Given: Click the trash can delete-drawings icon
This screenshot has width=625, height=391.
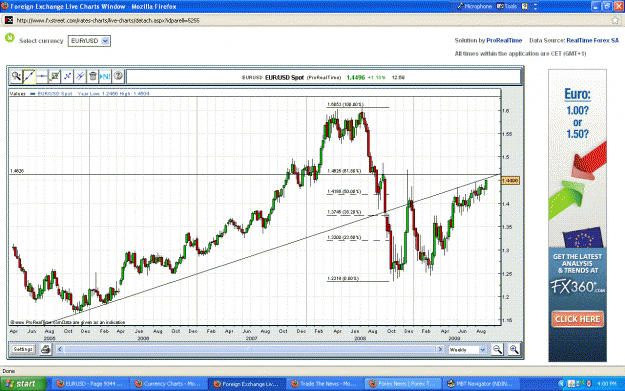Looking at the screenshot, I should pos(93,76).
